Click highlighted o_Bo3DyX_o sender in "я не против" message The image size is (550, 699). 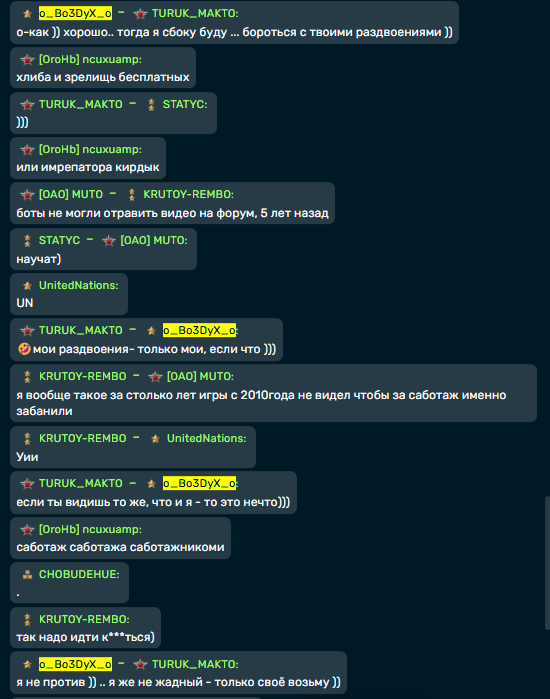[x=75, y=664]
